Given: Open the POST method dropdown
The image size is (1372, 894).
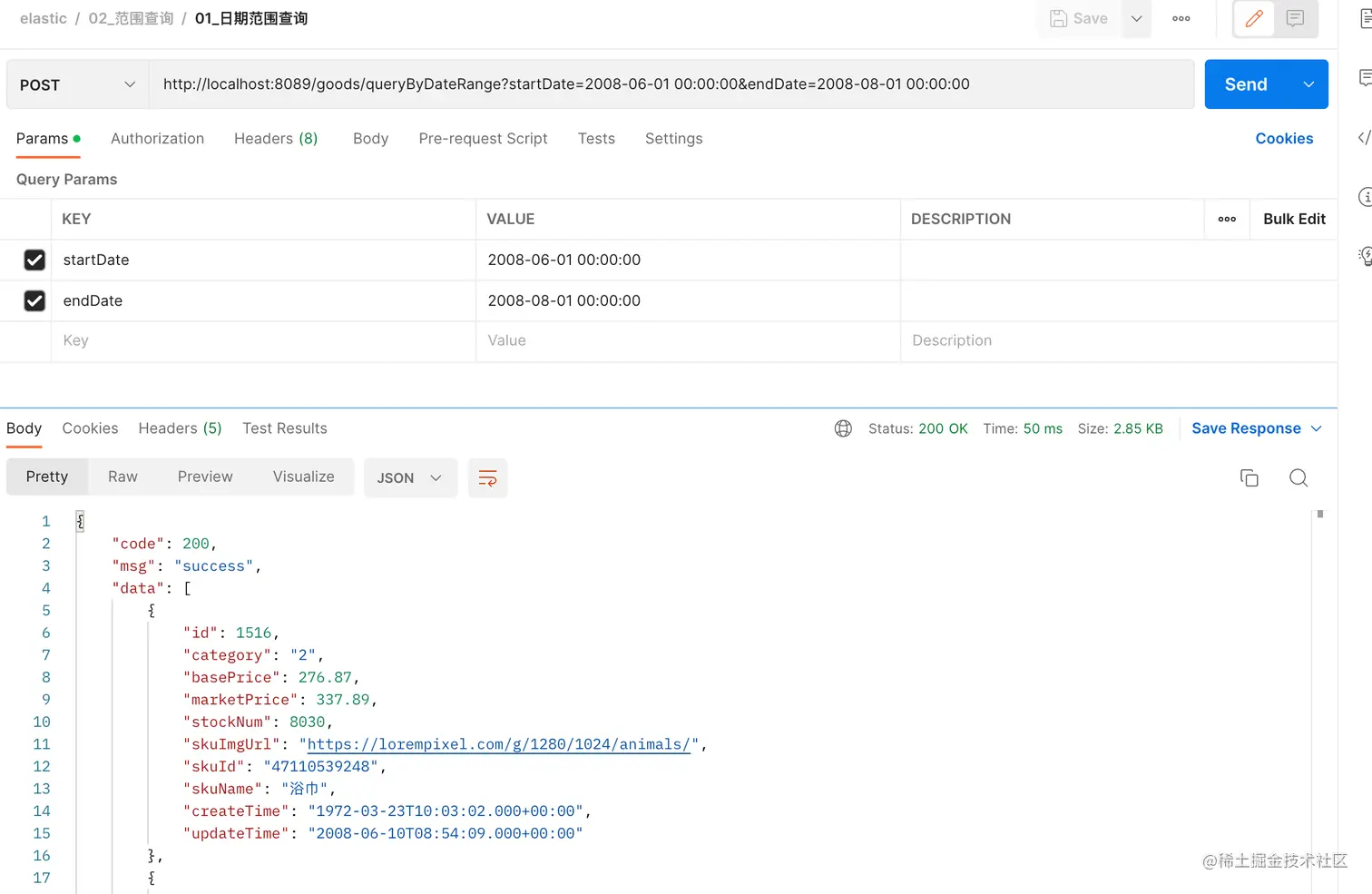Looking at the screenshot, I should [77, 84].
